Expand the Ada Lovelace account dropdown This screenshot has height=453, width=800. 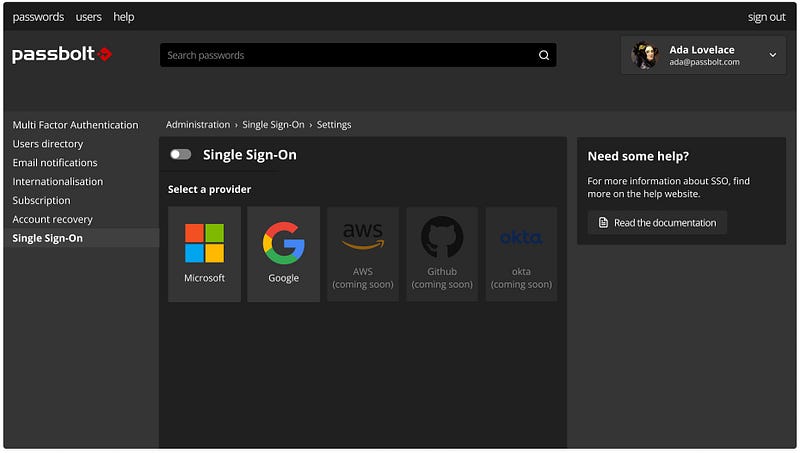pyautogui.click(x=773, y=55)
